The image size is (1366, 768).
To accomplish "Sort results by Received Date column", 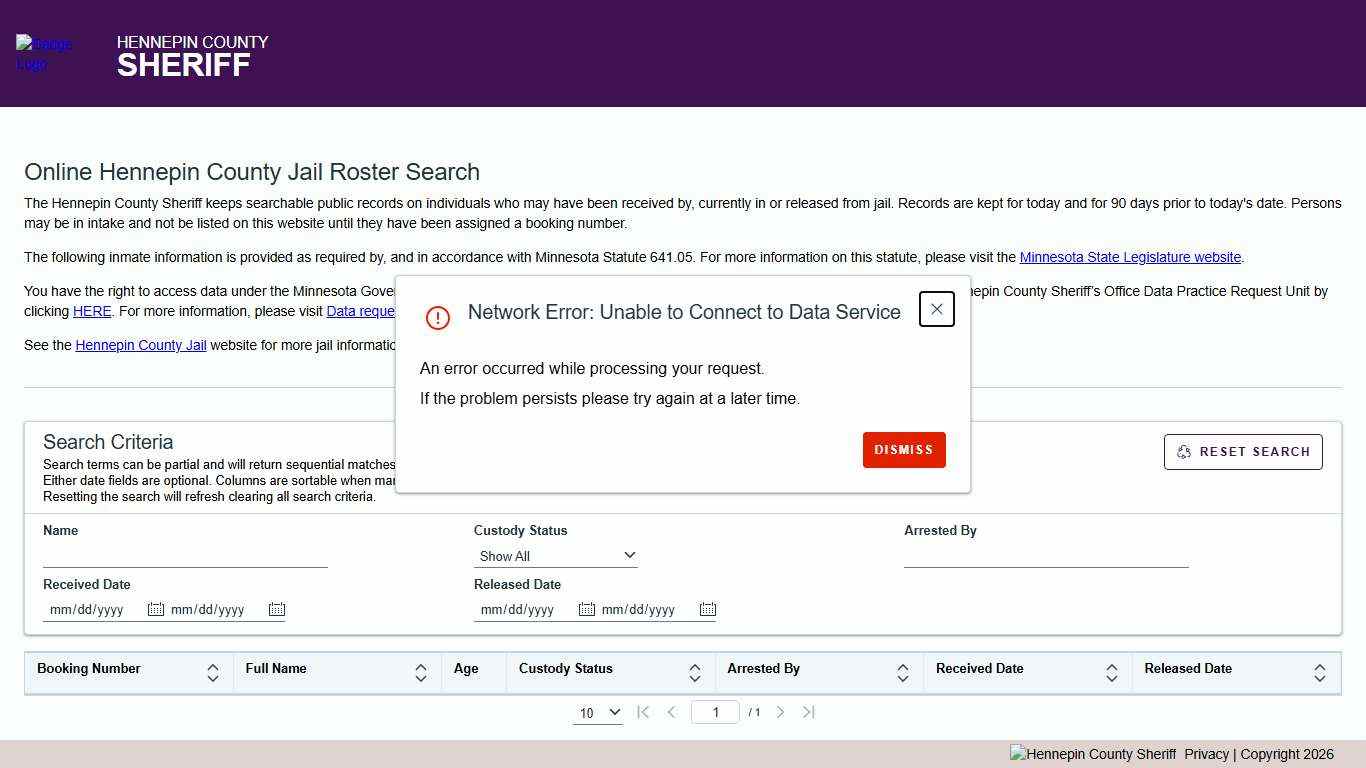I will 1111,673.
